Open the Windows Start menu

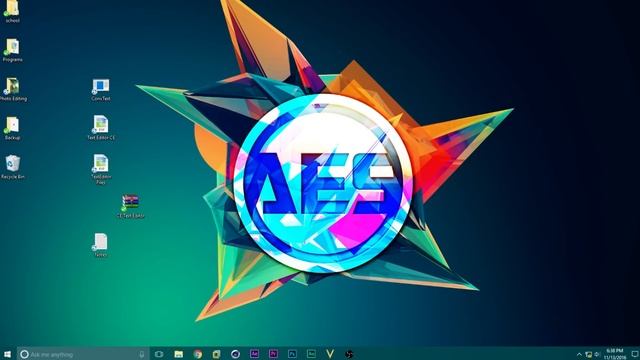point(7,354)
